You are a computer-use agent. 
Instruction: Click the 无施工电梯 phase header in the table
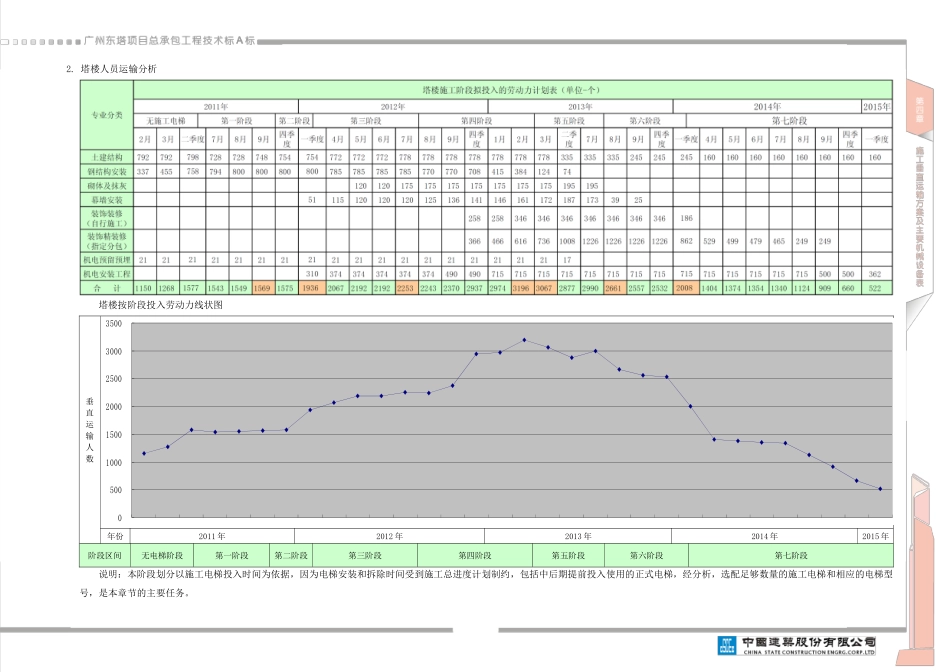[x=165, y=121]
